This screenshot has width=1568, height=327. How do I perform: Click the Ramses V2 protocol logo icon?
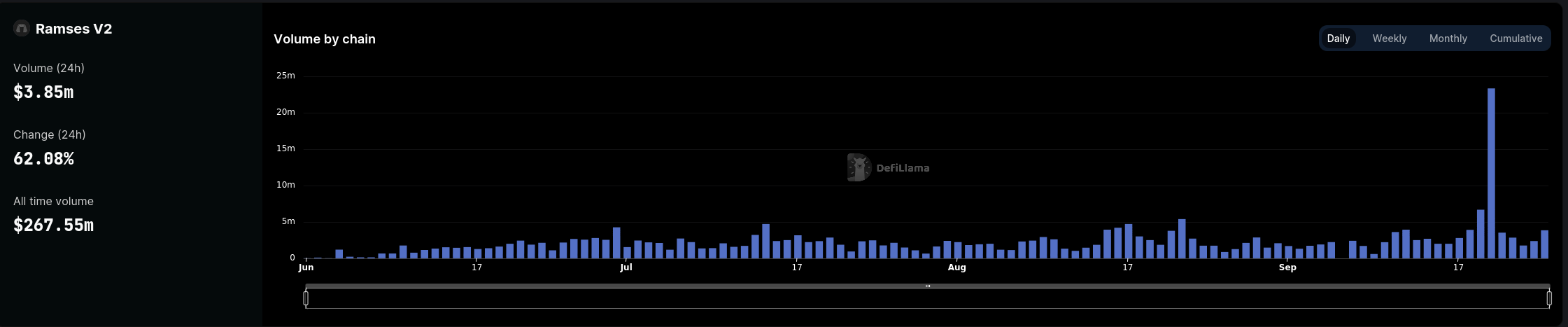[22, 29]
